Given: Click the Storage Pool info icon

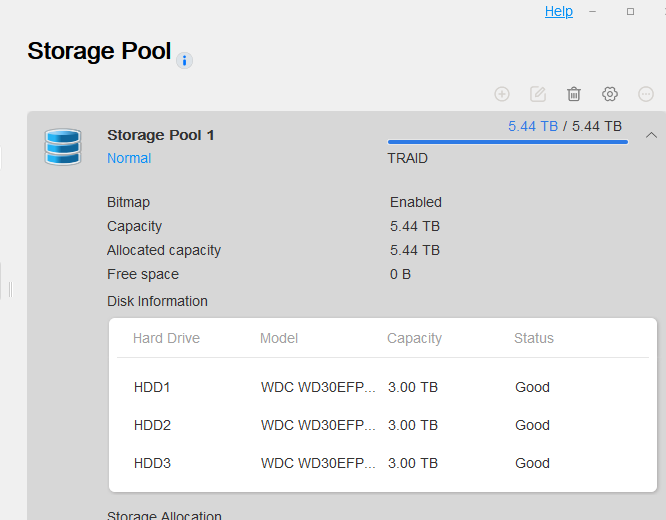Looking at the screenshot, I should tap(184, 61).
